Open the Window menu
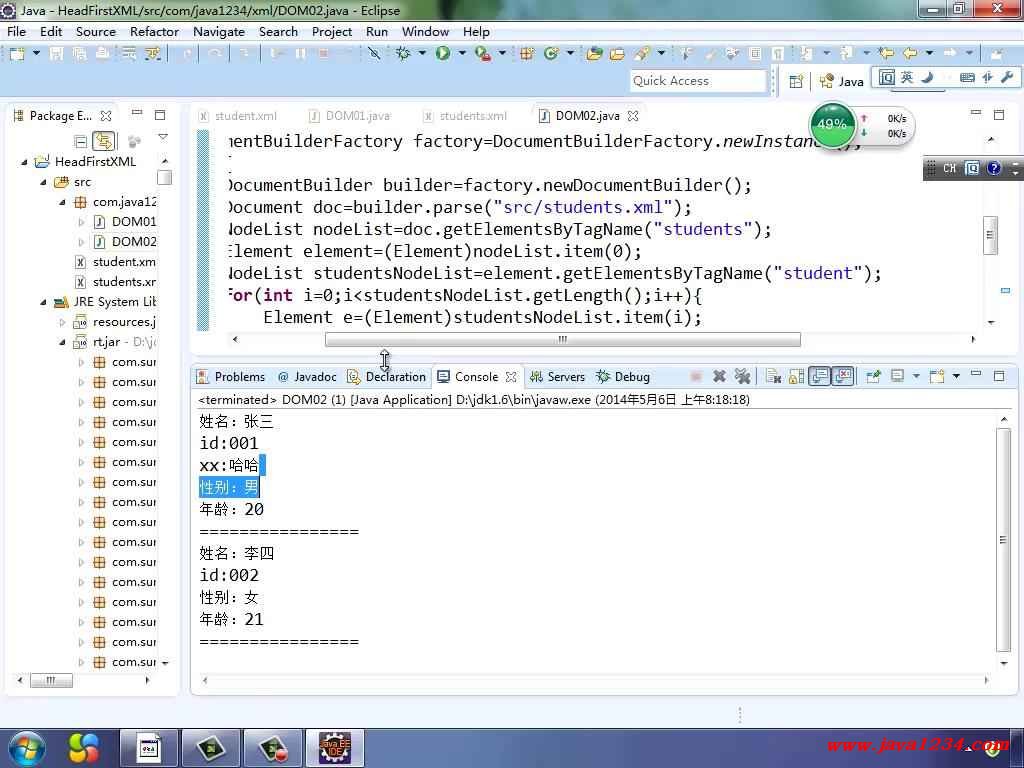 click(x=425, y=31)
